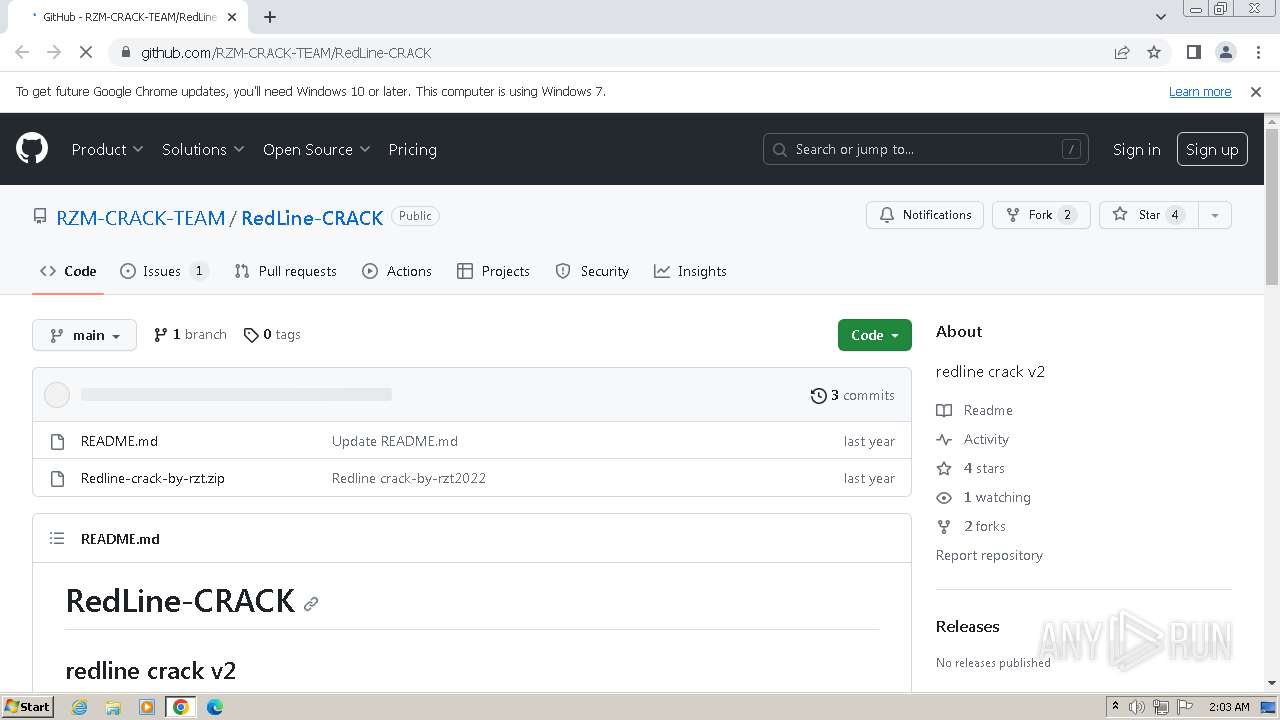Bookmark this page with the star icon
Screen dimensions: 1280x720
coord(1154,52)
